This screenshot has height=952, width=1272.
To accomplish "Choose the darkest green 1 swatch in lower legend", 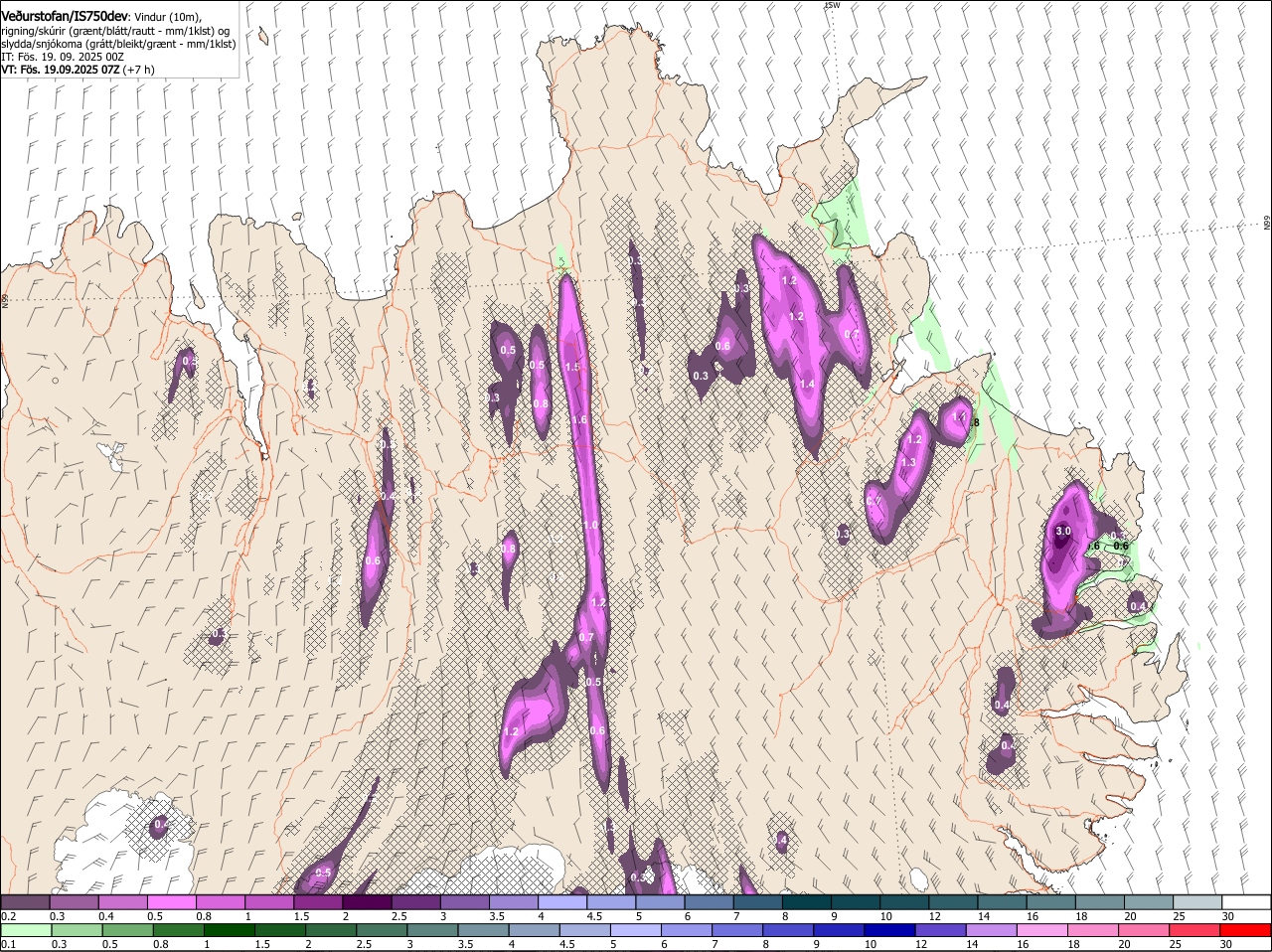I will tap(229, 930).
